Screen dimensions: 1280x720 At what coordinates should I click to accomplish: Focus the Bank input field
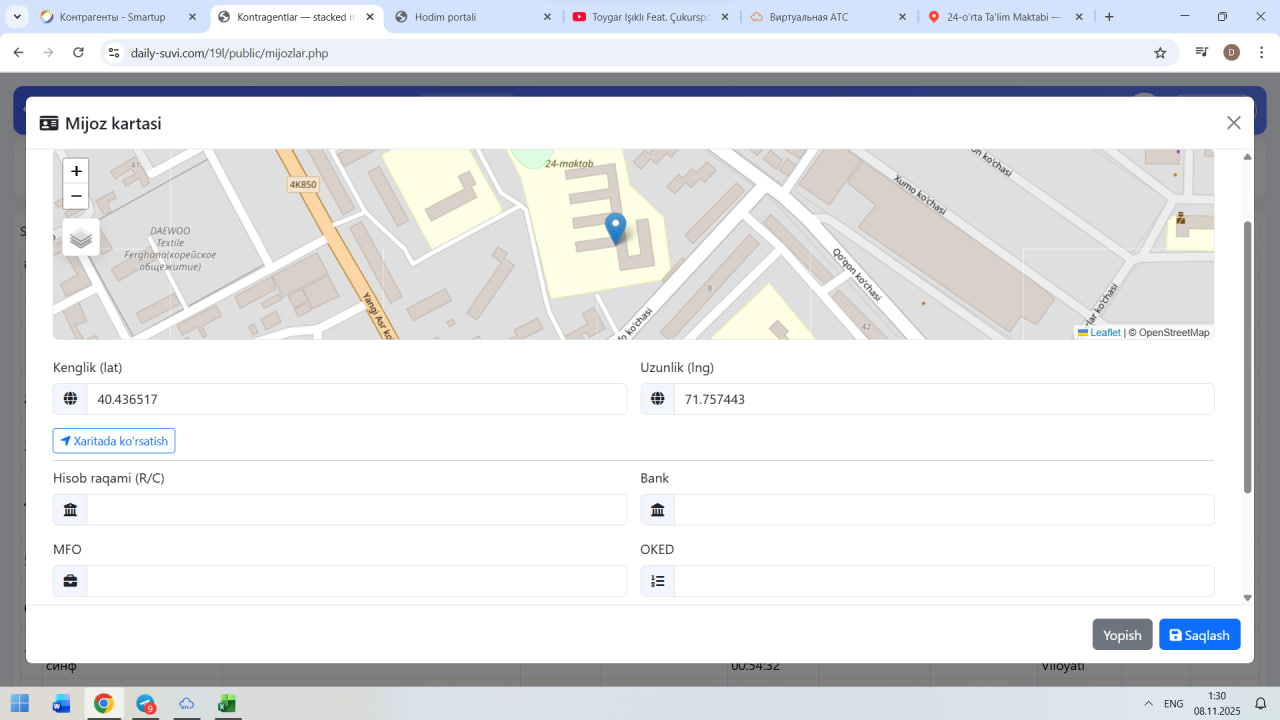[943, 510]
